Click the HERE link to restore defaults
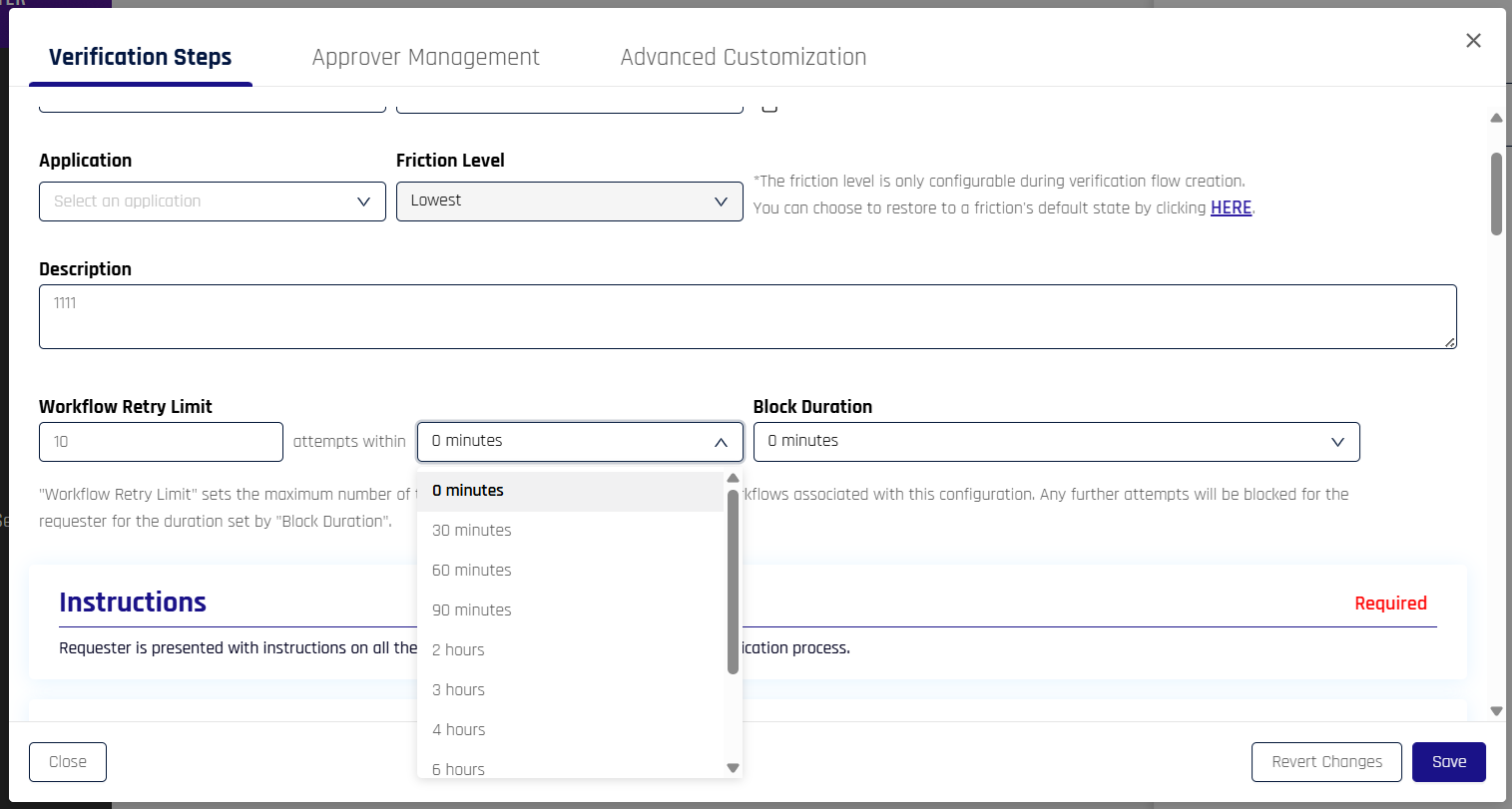Image resolution: width=1512 pixels, height=809 pixels. (x=1231, y=207)
